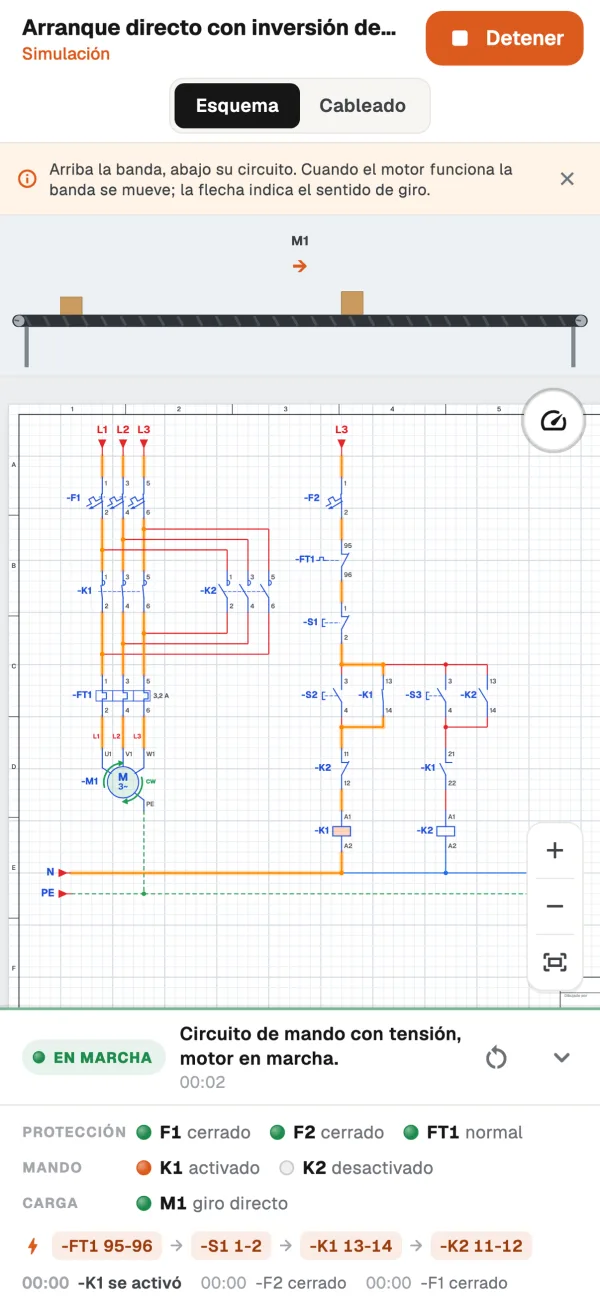600x1305 pixels.
Task: Click M1 giro directo load status
Action: (x=212, y=1203)
